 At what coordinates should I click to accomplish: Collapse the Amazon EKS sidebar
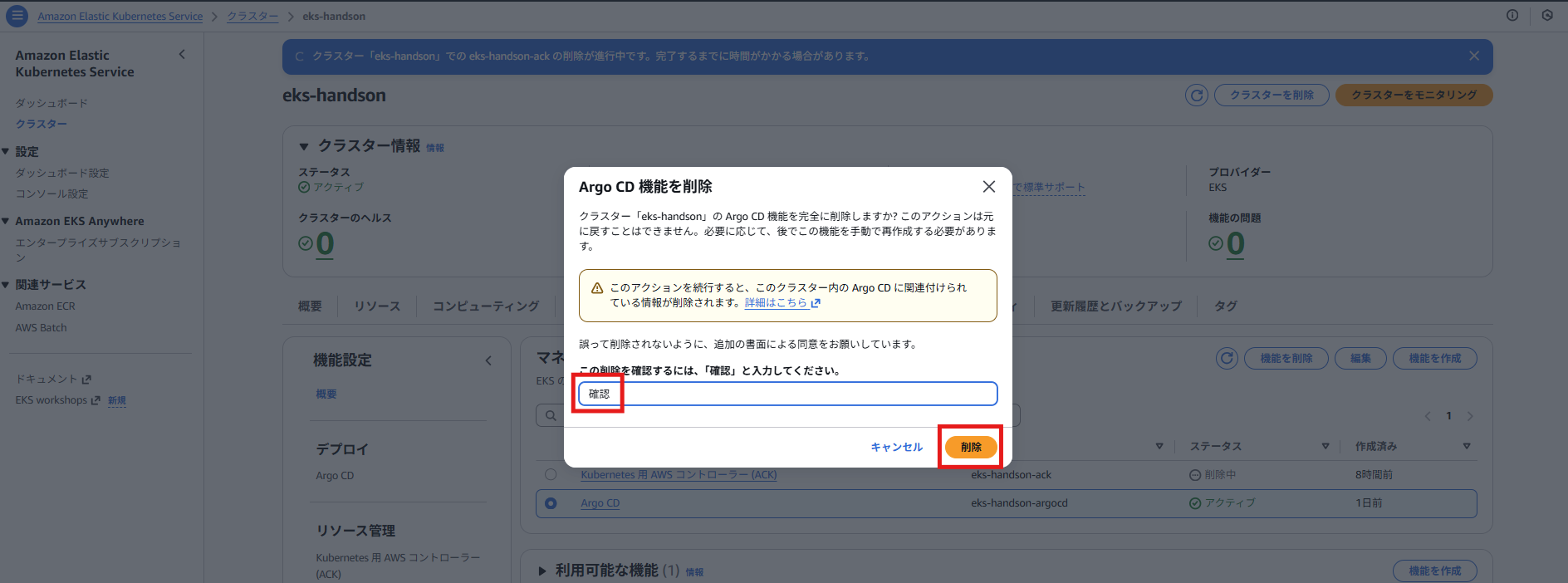coord(182,54)
